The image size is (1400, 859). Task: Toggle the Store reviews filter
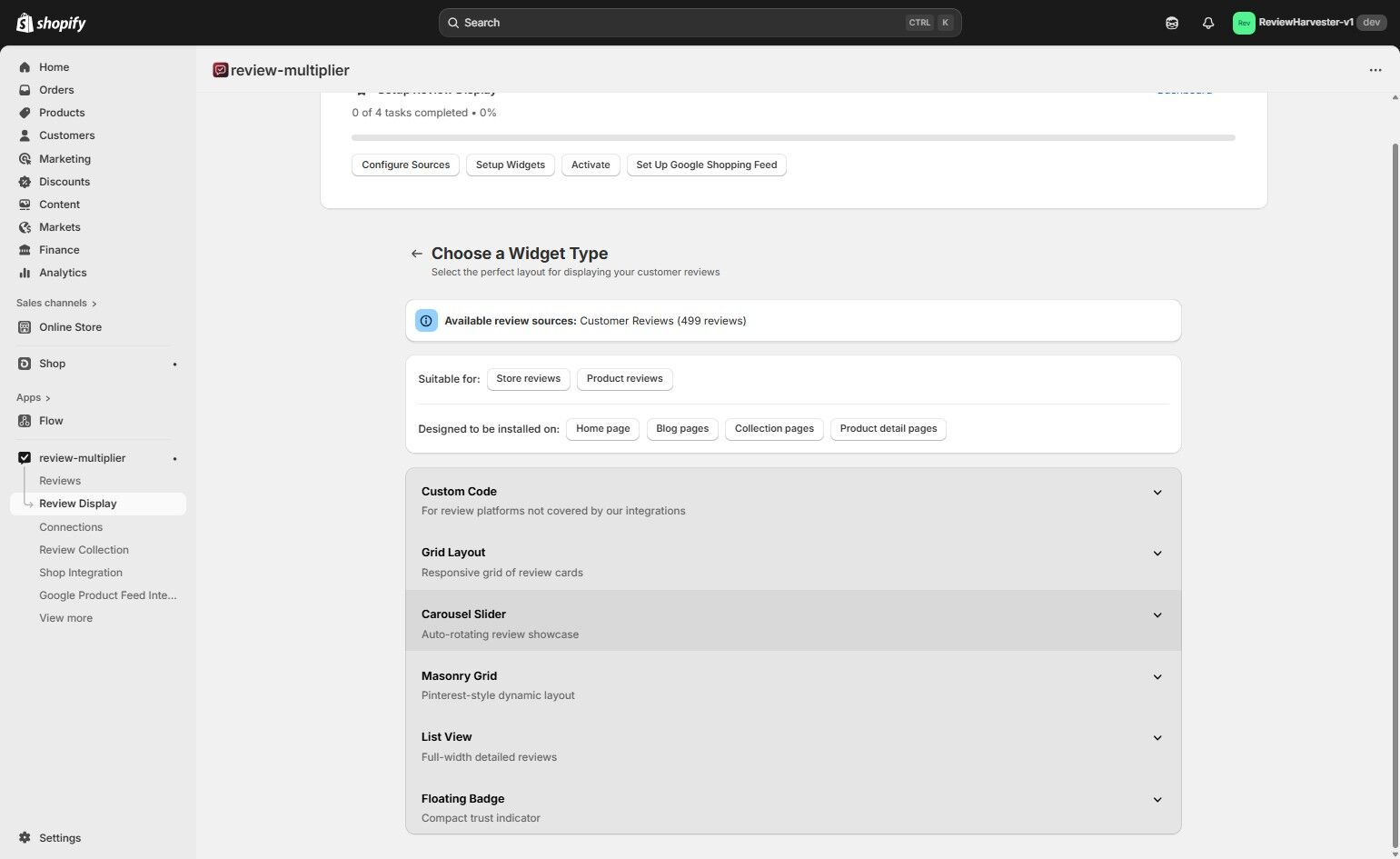coord(528,378)
